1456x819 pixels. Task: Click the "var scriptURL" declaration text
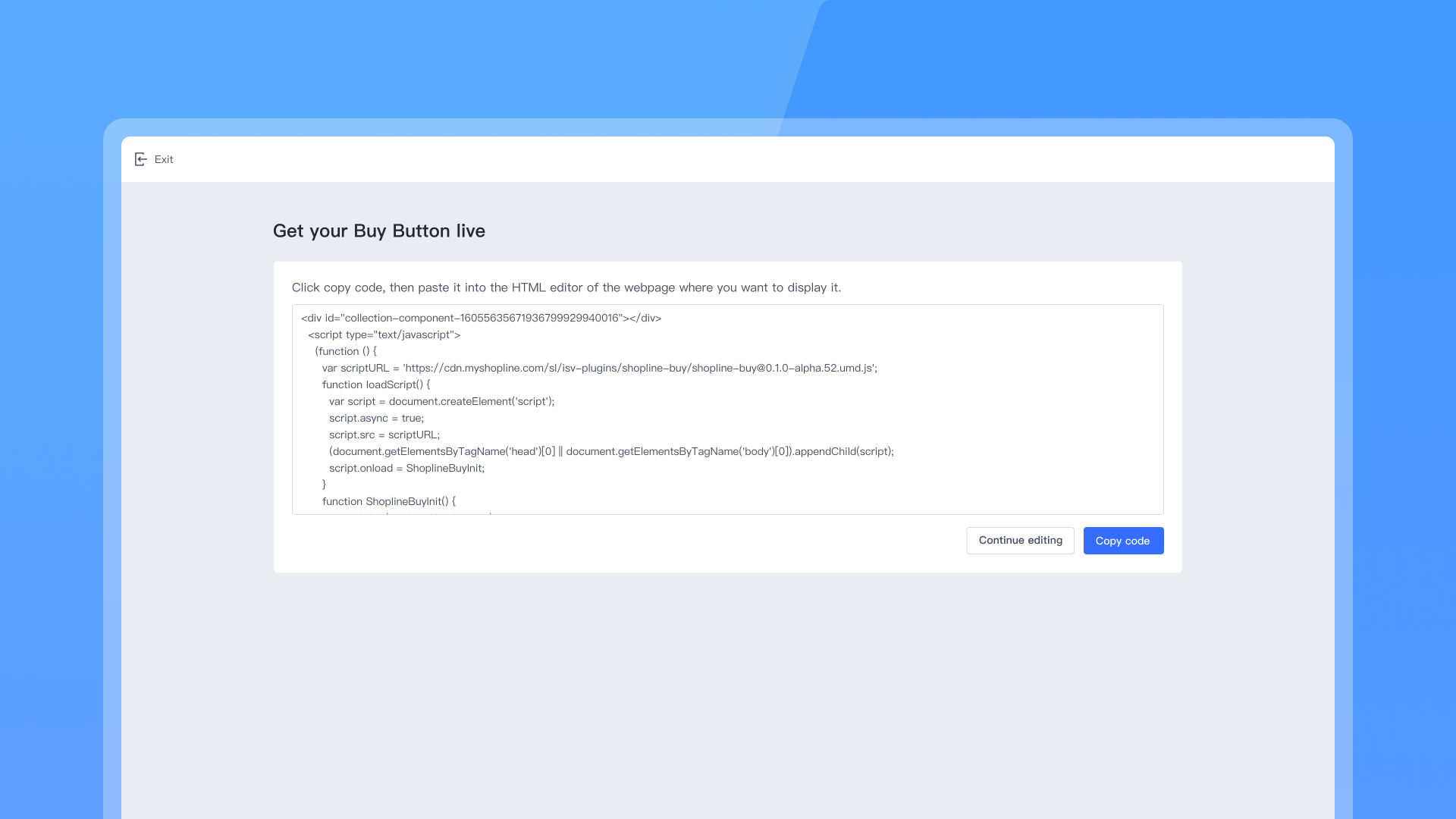point(355,369)
